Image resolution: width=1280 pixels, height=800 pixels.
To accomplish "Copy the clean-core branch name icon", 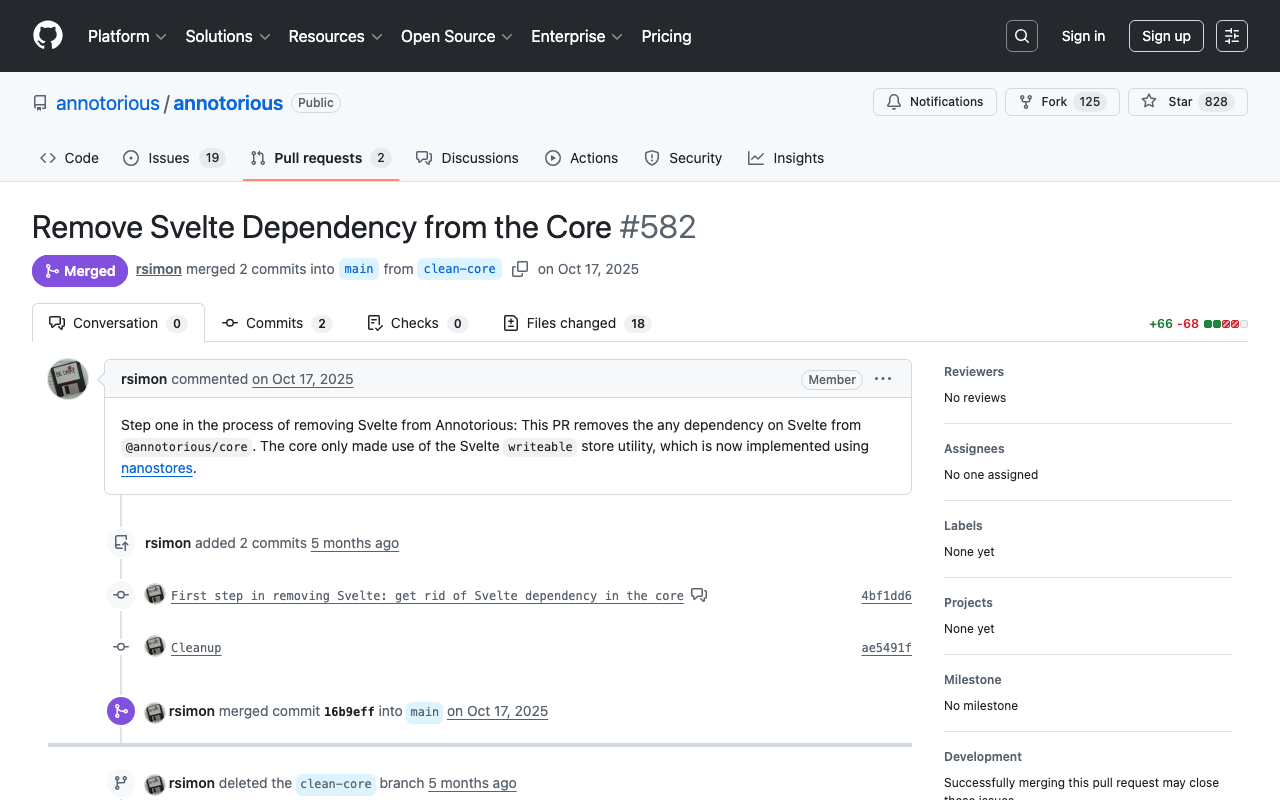I will coord(520,269).
